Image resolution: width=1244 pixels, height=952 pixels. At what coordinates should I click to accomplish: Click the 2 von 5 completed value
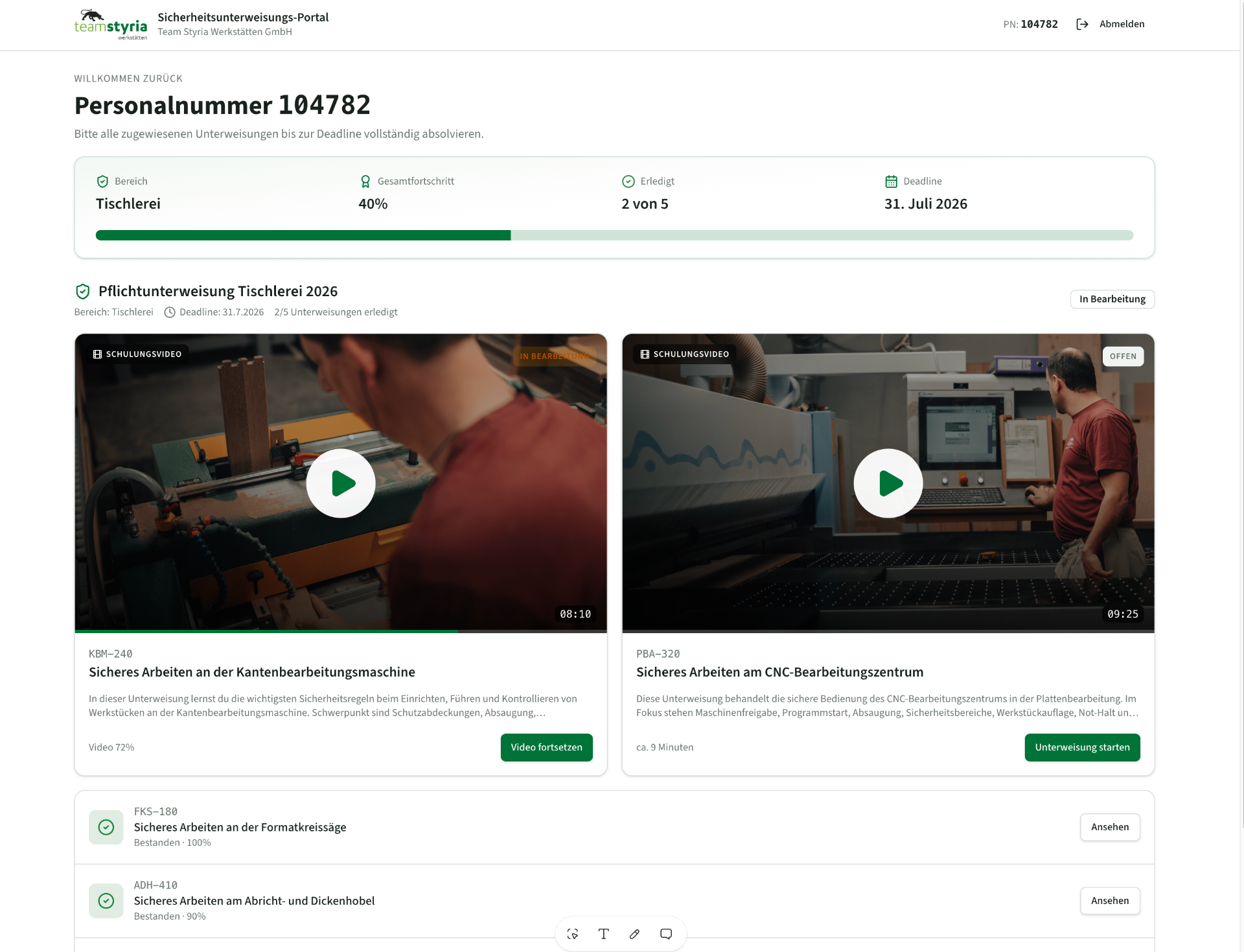[x=645, y=204]
